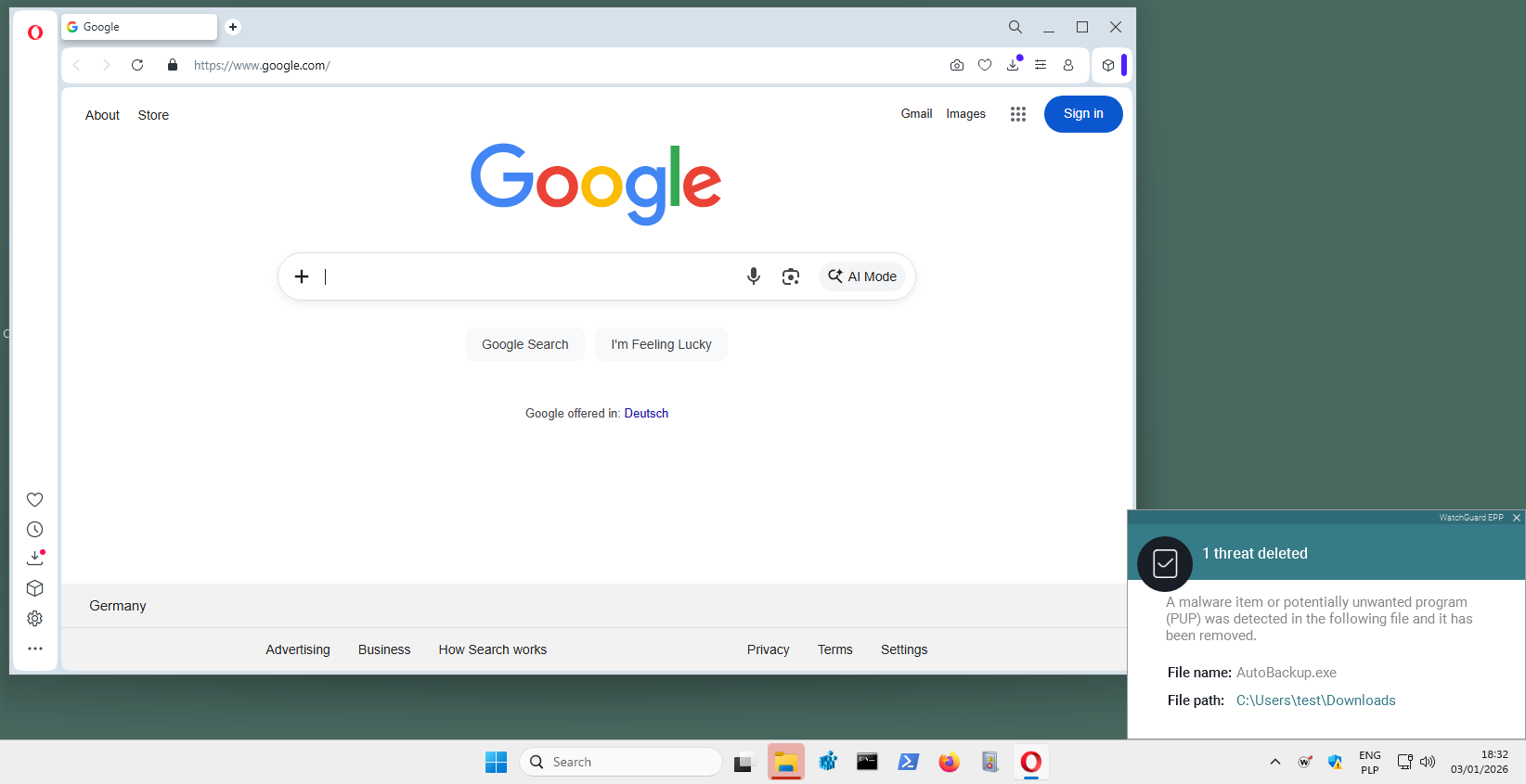The height and width of the screenshot is (784, 1526).
Task: Open History from Opera sidebar
Action: coord(35,530)
